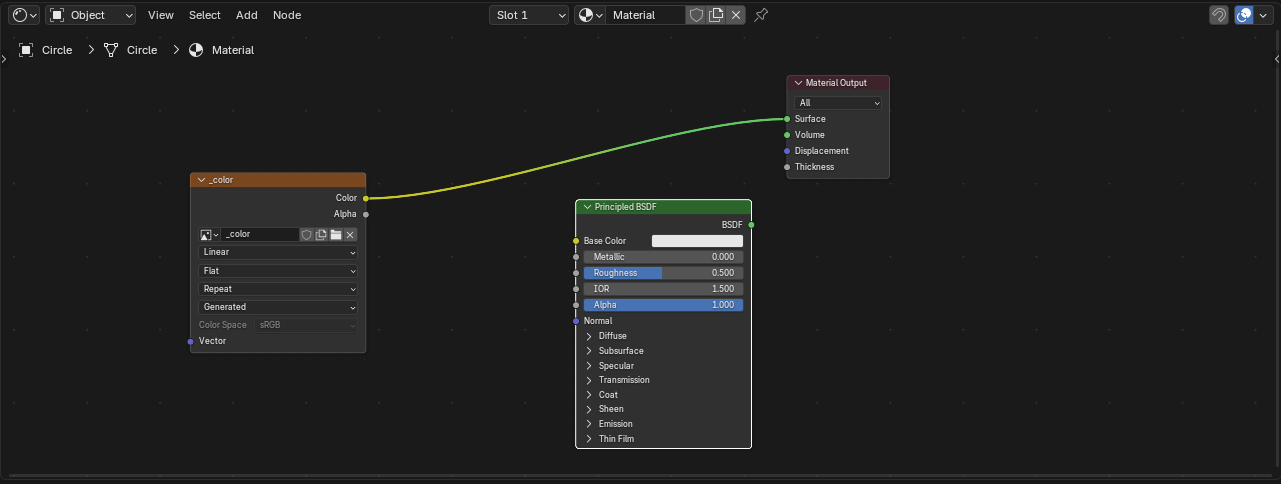Image resolution: width=1281 pixels, height=484 pixels.
Task: Duplicate the material with new-copy icon
Action: [x=716, y=15]
